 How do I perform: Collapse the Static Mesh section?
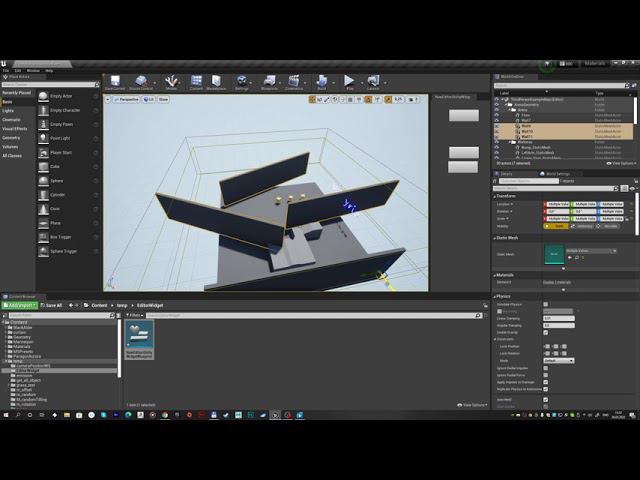(x=494, y=238)
